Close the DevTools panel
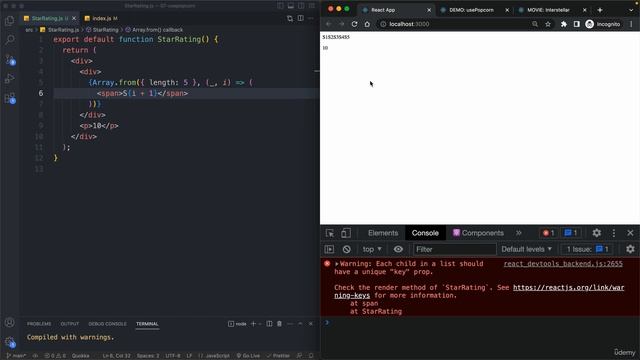This screenshot has height=360, width=640. point(630,233)
